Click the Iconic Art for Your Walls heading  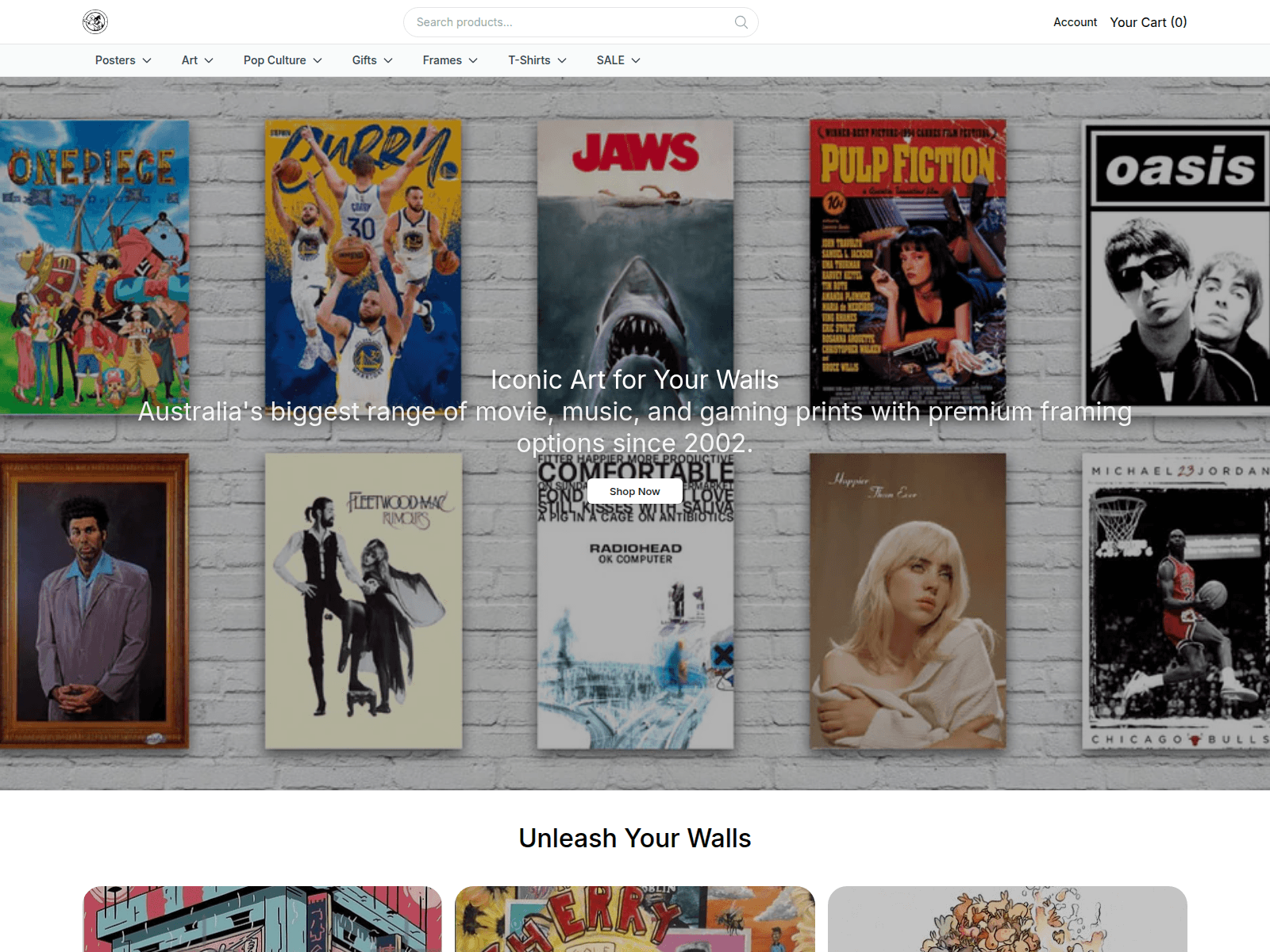pos(635,380)
